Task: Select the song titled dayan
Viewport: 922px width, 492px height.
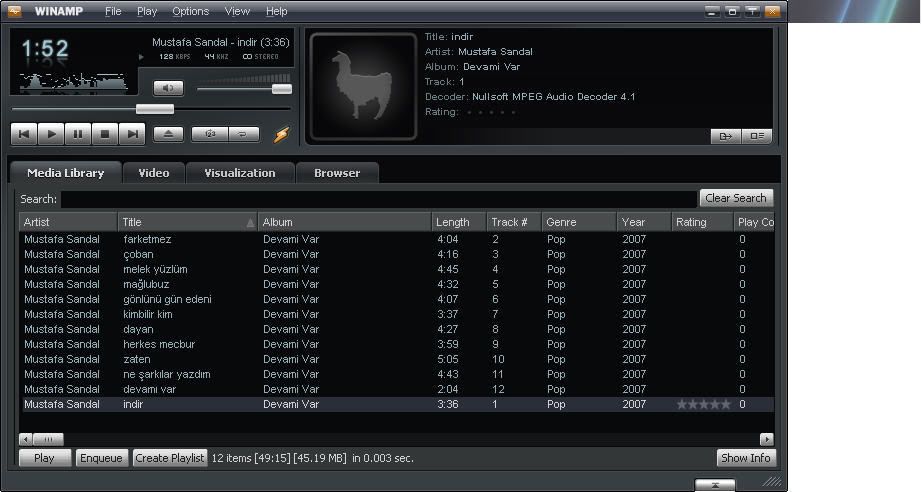Action: click(397, 329)
